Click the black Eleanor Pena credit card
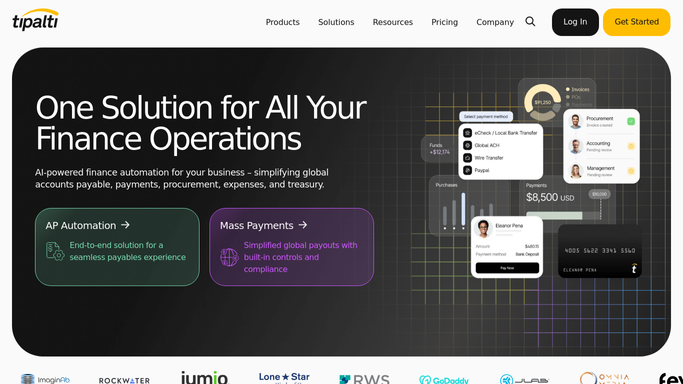Screen dimensions: 683x384 tap(600, 251)
